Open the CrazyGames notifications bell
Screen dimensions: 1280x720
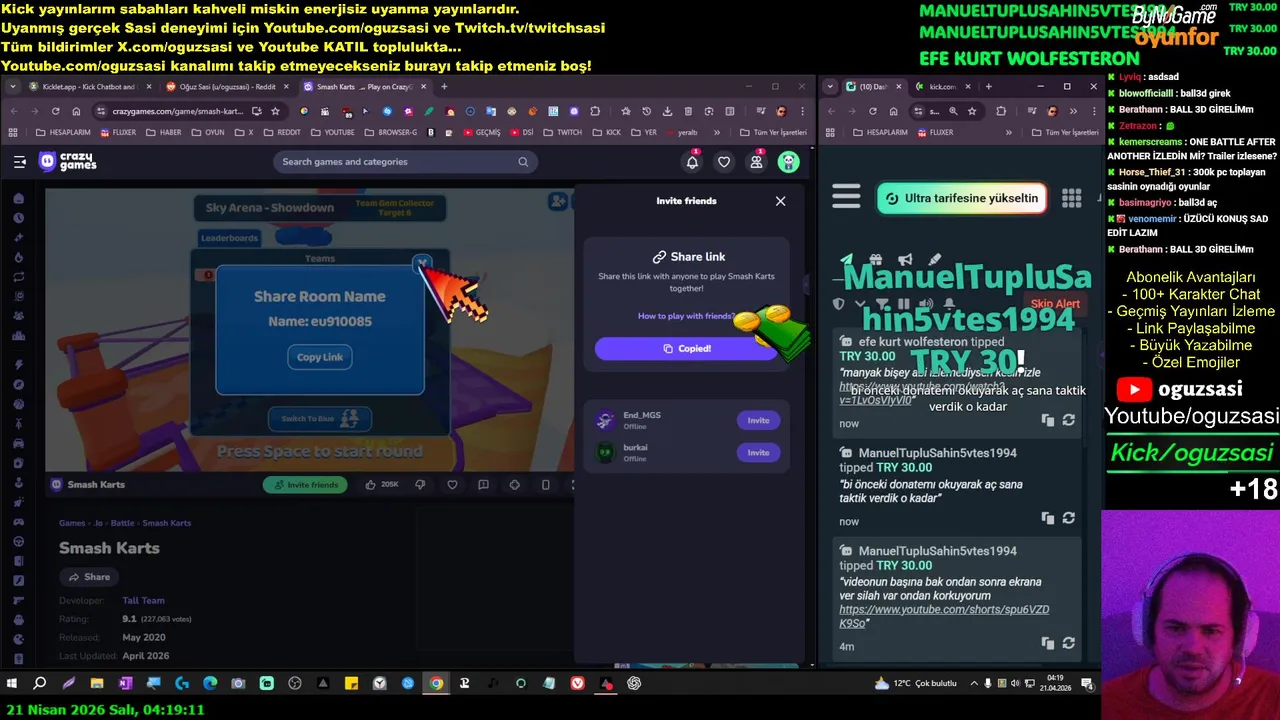click(x=692, y=162)
